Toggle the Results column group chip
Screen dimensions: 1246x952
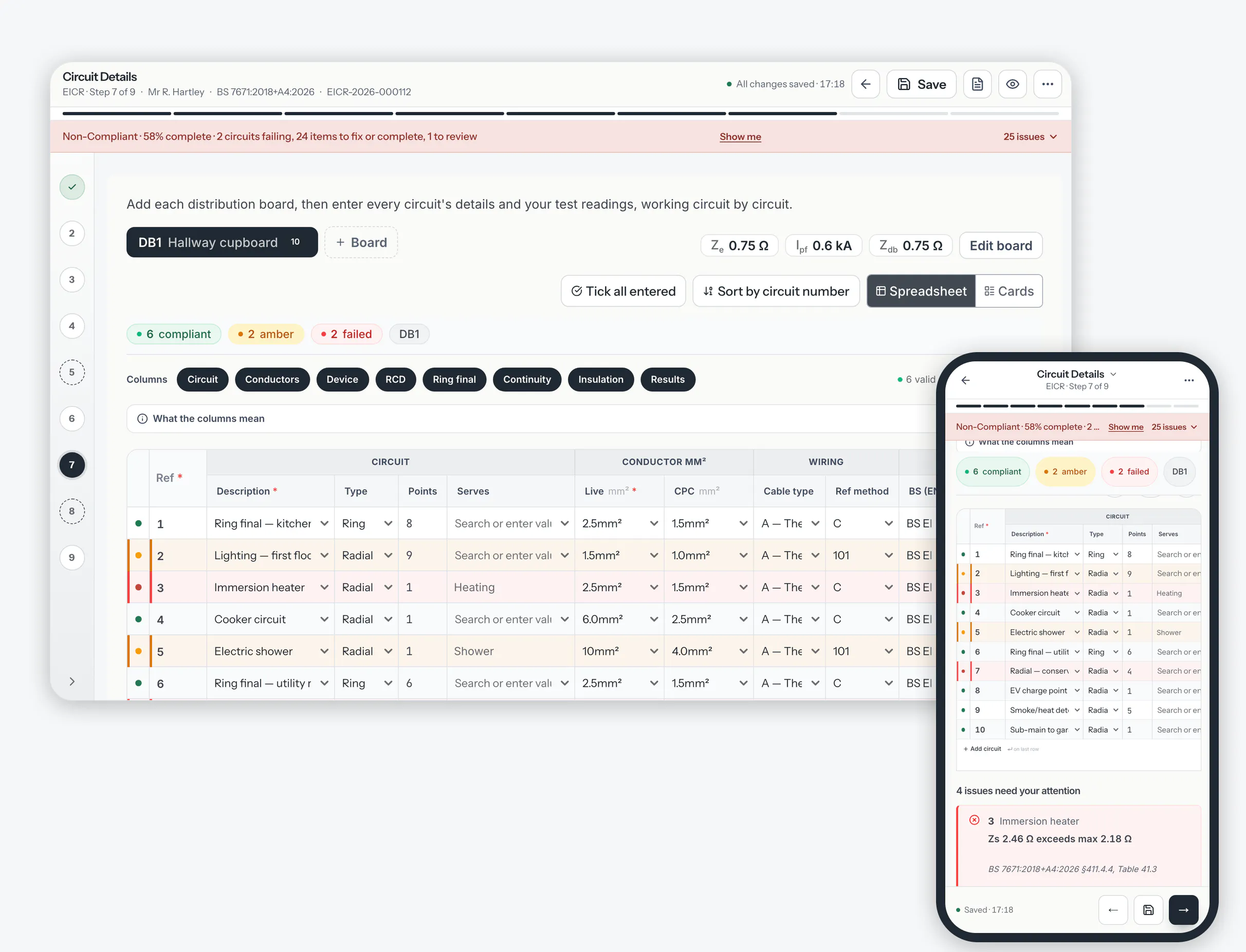pos(668,380)
